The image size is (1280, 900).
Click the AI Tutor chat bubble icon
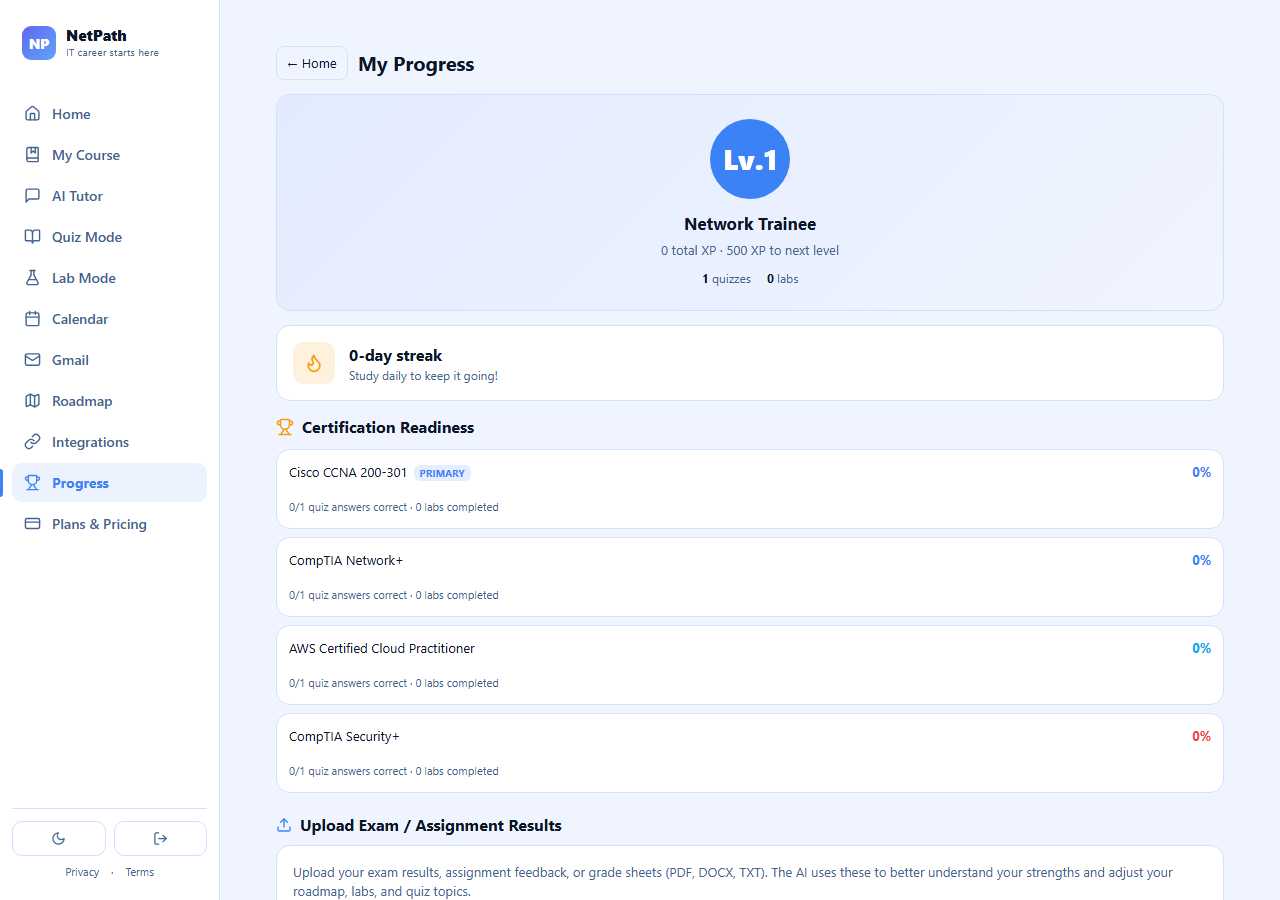(33, 196)
